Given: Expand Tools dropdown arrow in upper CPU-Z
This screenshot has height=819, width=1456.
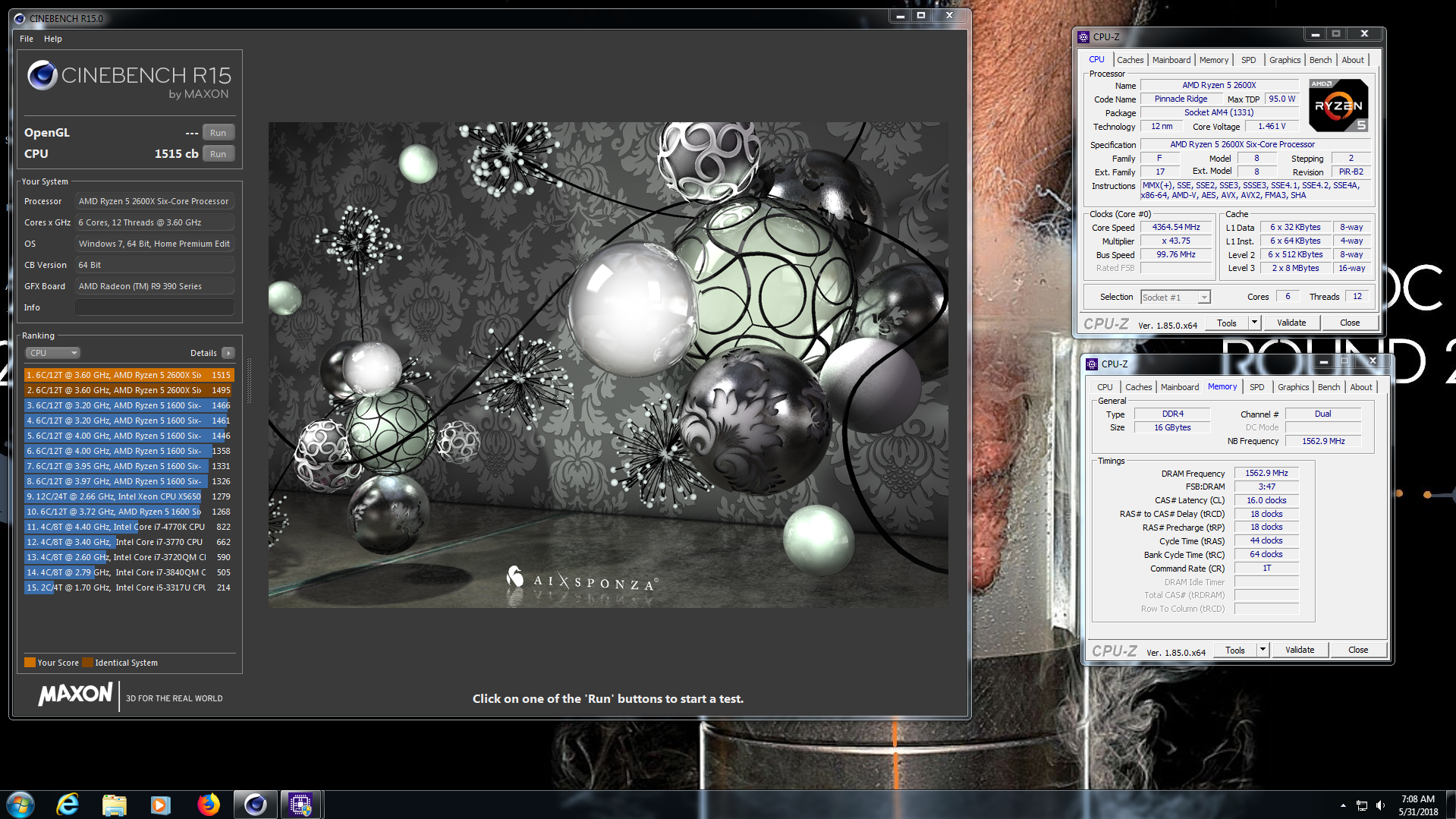Looking at the screenshot, I should point(1254,323).
